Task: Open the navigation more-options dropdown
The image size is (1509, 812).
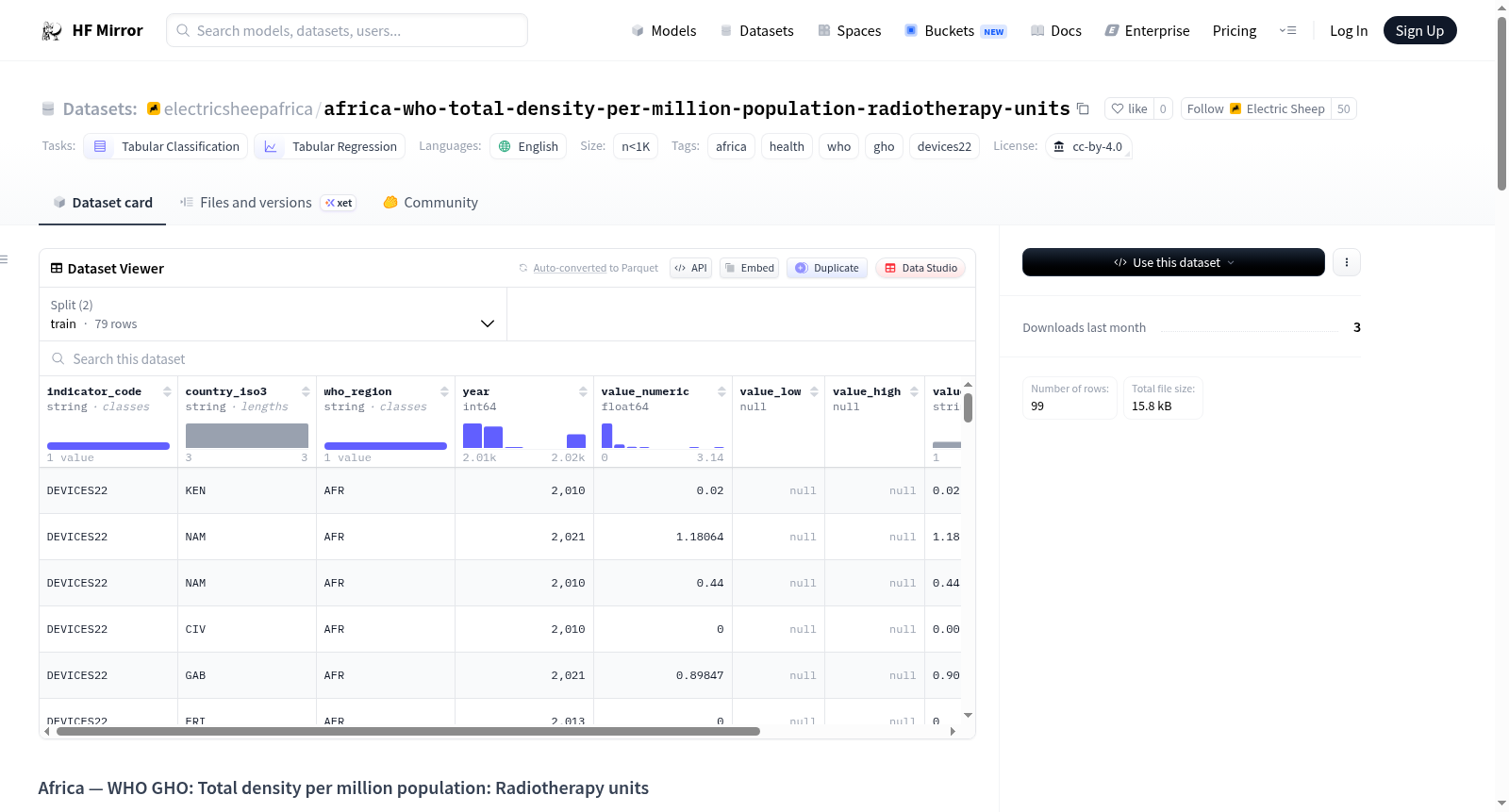Action: [1287, 31]
